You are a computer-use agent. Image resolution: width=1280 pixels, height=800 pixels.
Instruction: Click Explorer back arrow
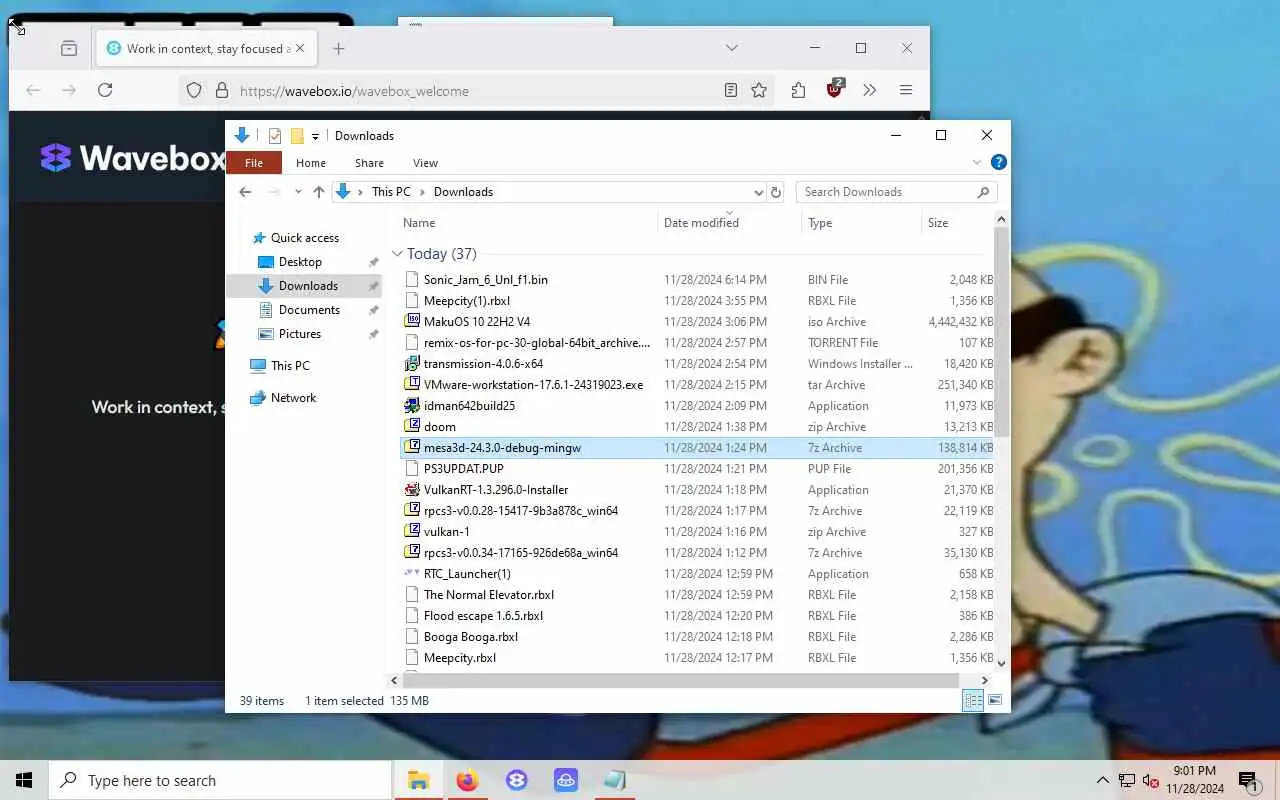coord(245,192)
